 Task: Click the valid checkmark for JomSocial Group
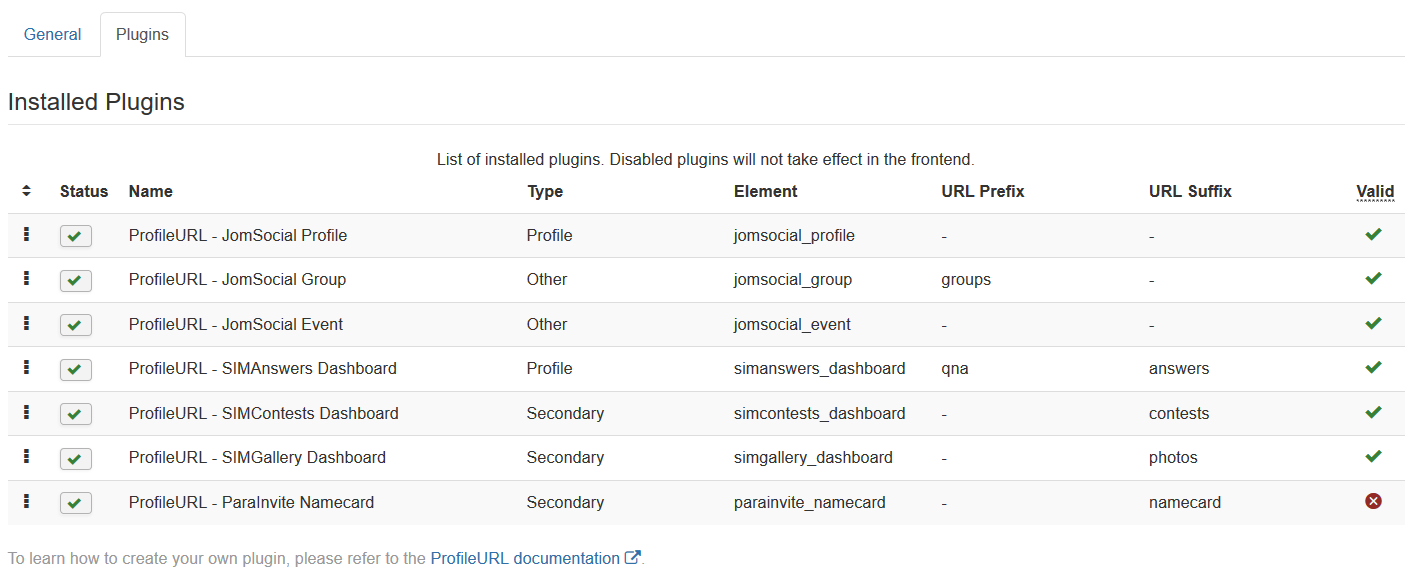1373,278
